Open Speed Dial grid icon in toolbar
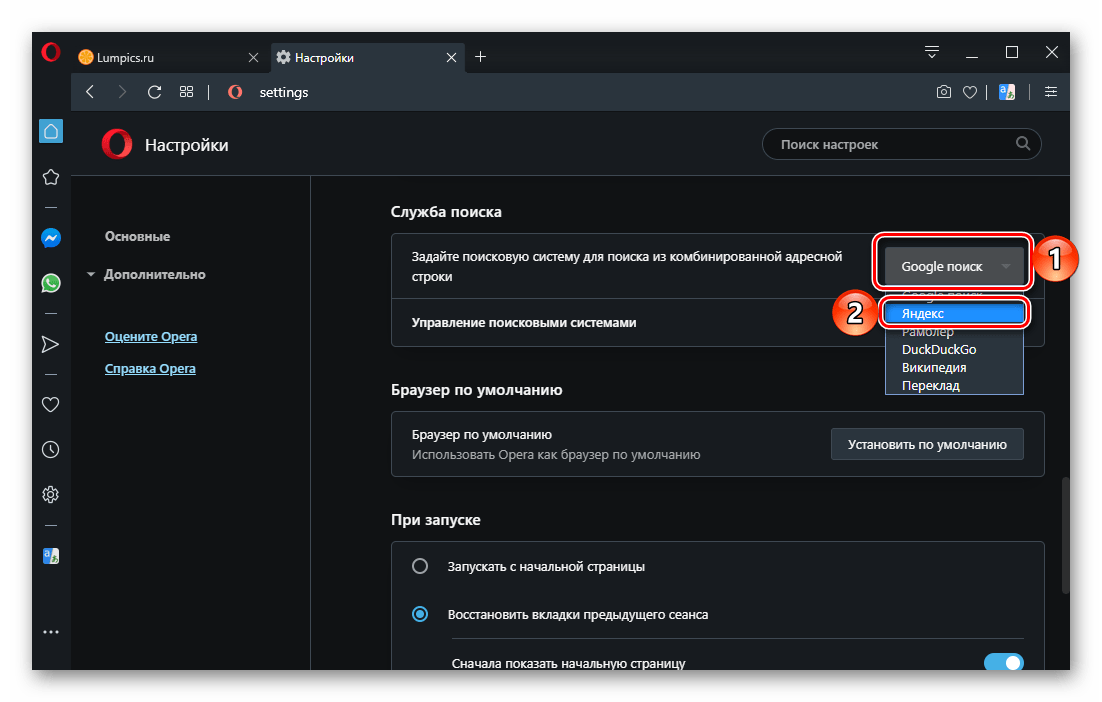The height and width of the screenshot is (702, 1102). coord(186,92)
